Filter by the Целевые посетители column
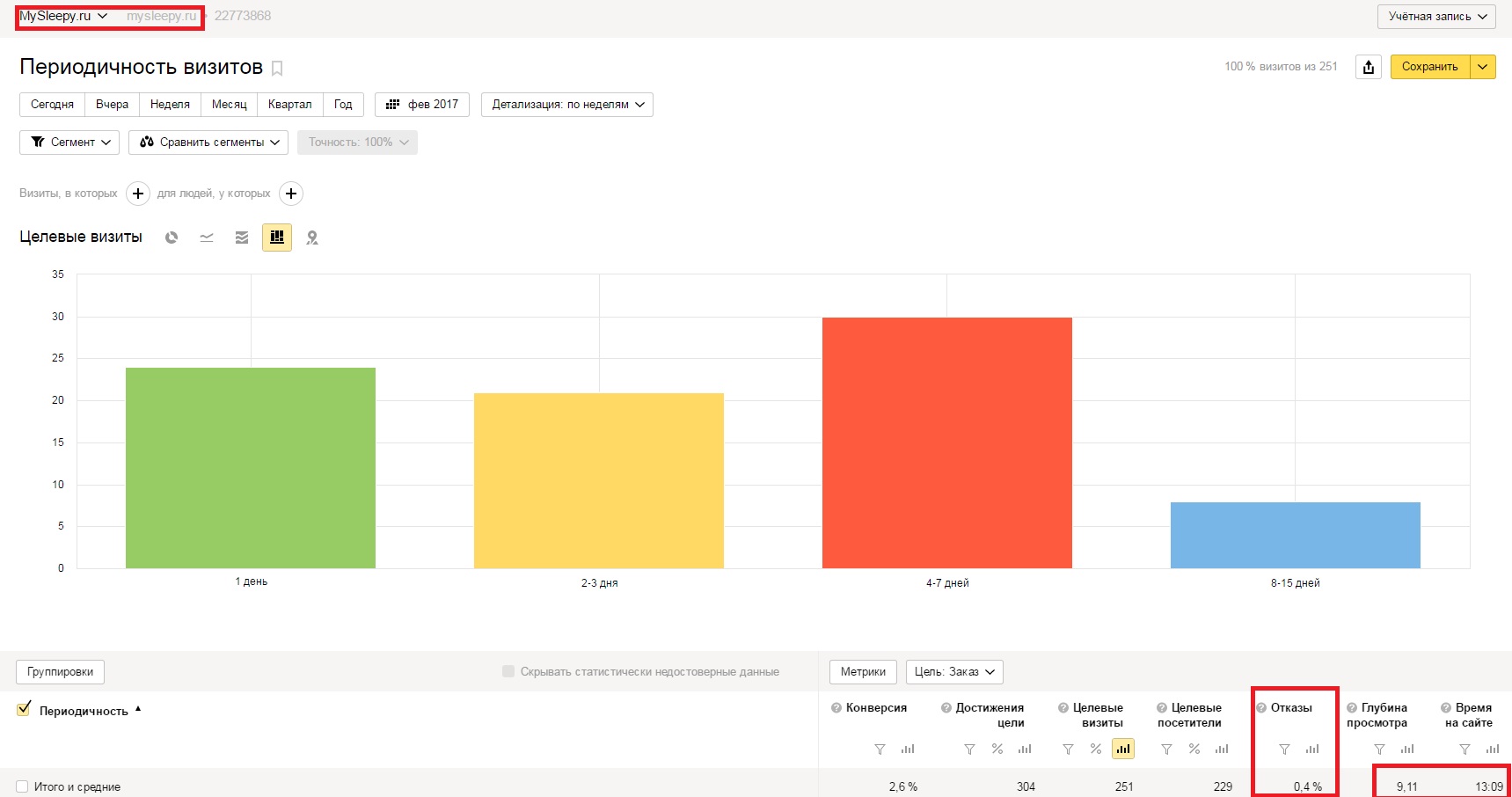Image resolution: width=1512 pixels, height=797 pixels. (x=1166, y=749)
